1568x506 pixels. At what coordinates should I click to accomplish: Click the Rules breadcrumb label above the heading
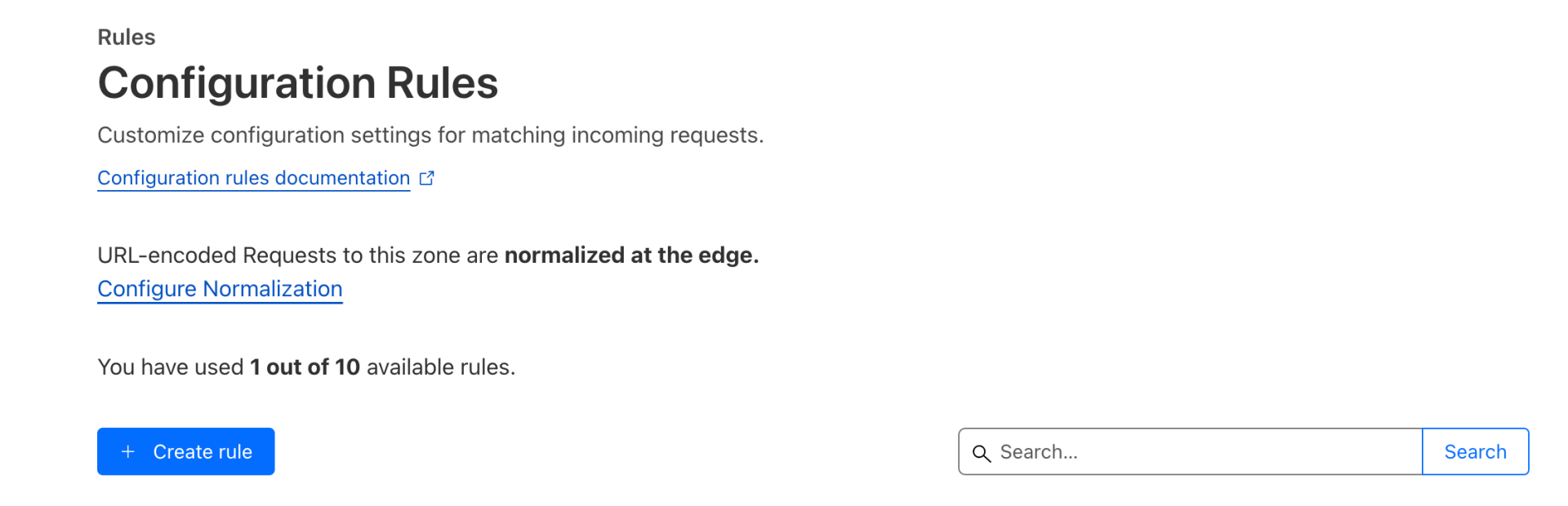126,37
